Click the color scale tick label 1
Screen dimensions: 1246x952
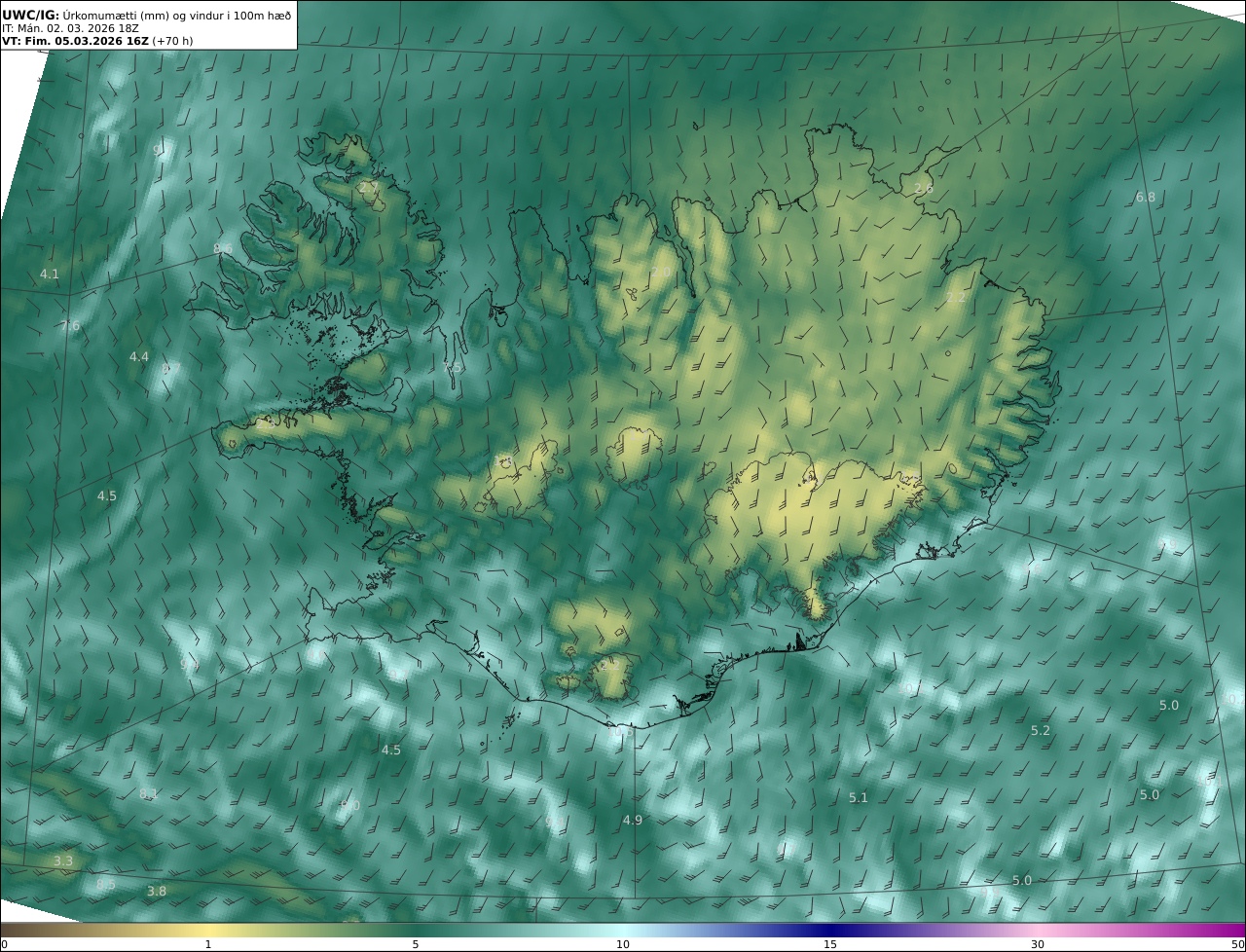coord(208,944)
